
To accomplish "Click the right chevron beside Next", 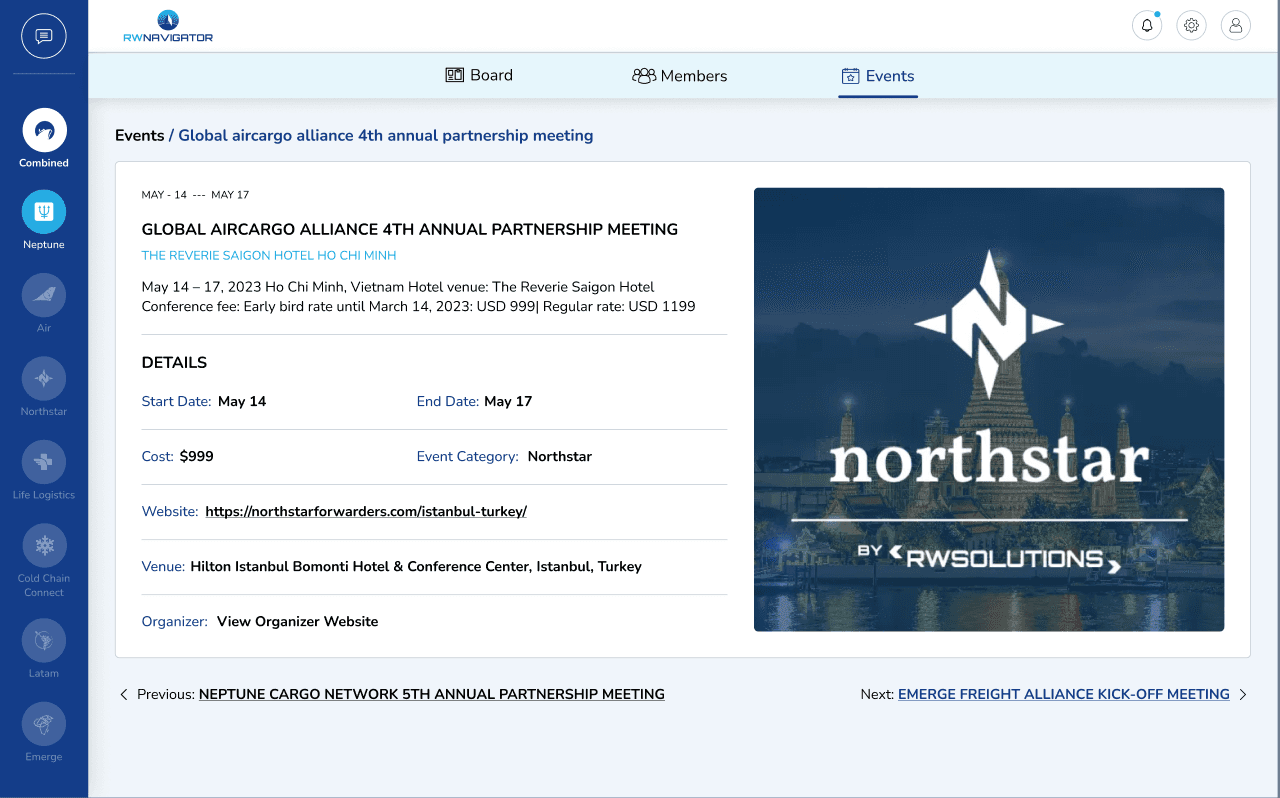I will coord(1243,694).
